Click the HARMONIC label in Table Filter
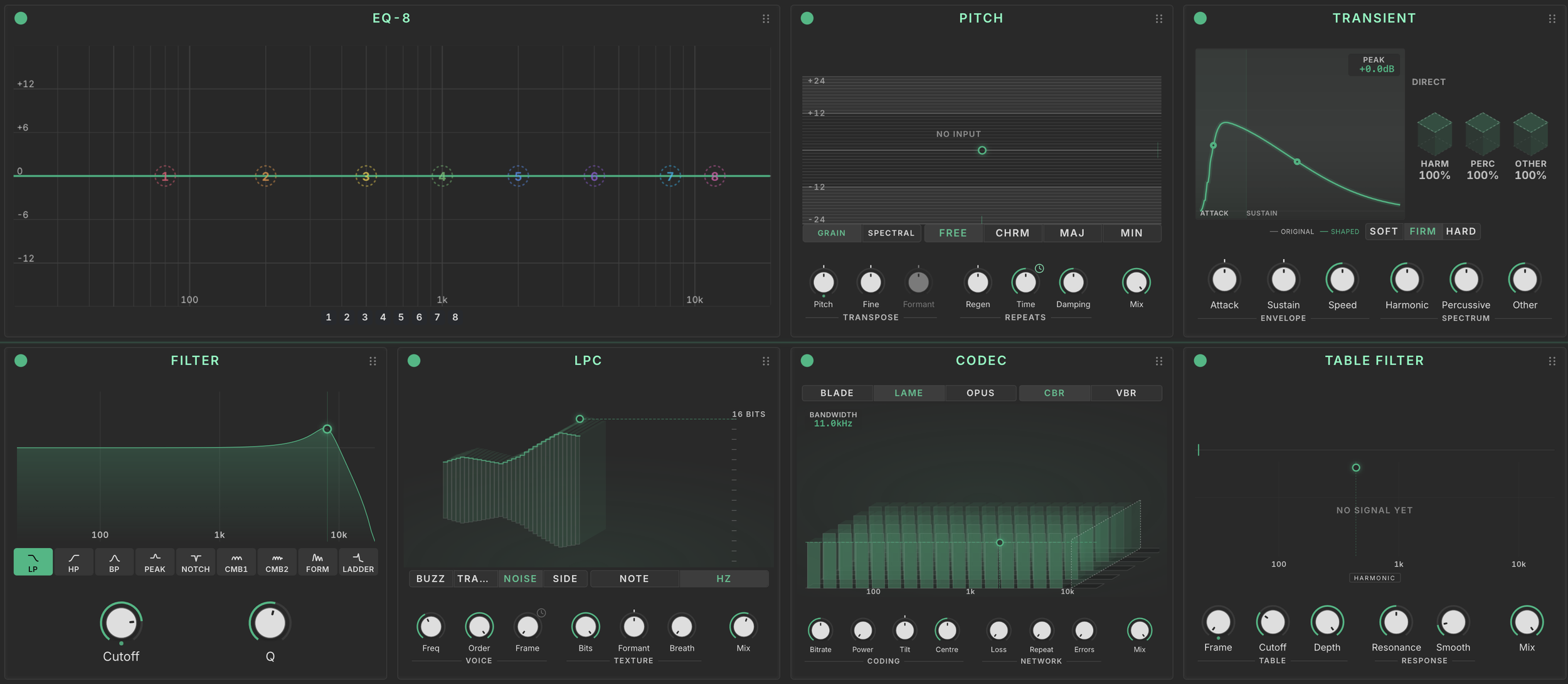Viewport: 1568px width, 684px height. point(1374,579)
